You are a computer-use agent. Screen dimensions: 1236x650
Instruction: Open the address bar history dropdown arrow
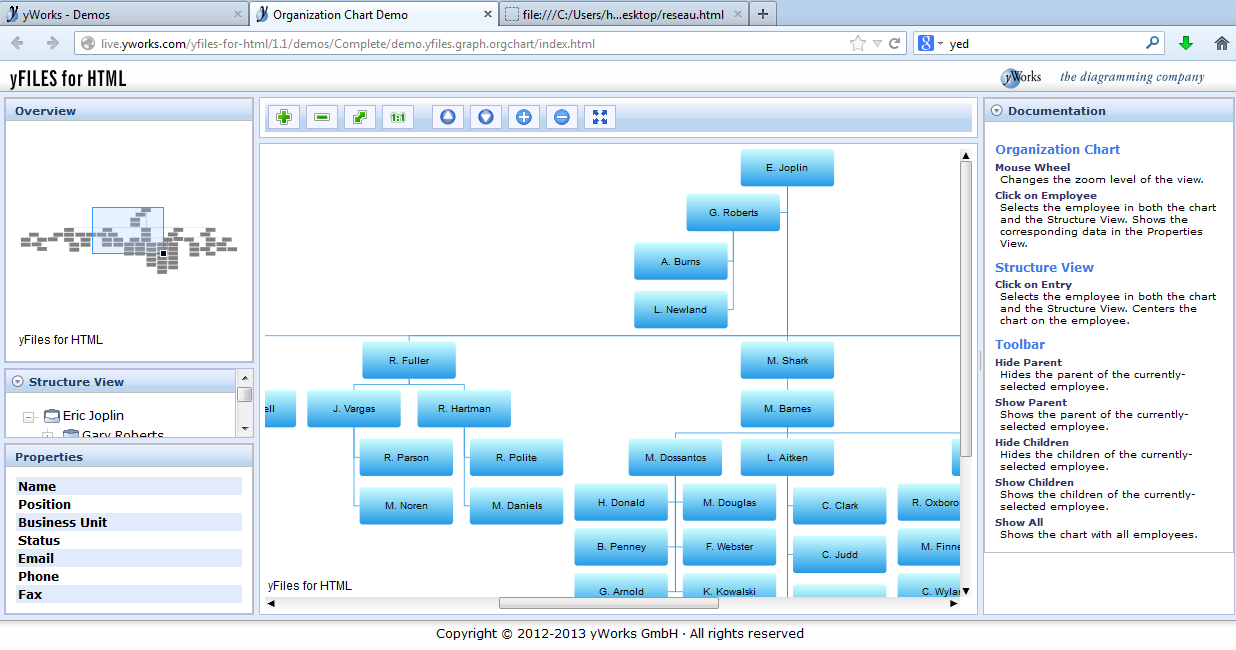(x=877, y=44)
